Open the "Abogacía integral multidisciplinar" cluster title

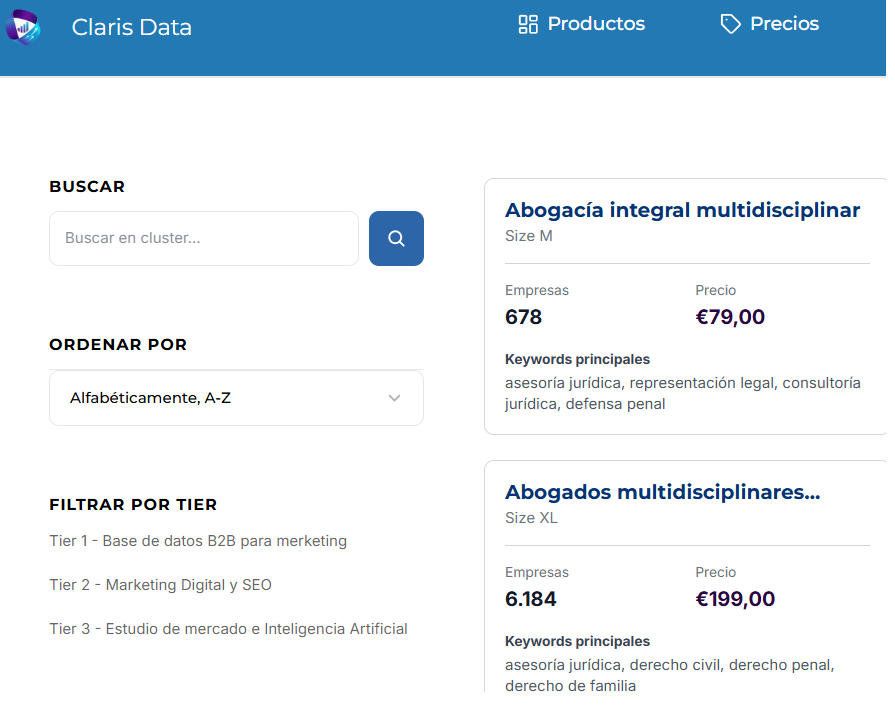(682, 210)
